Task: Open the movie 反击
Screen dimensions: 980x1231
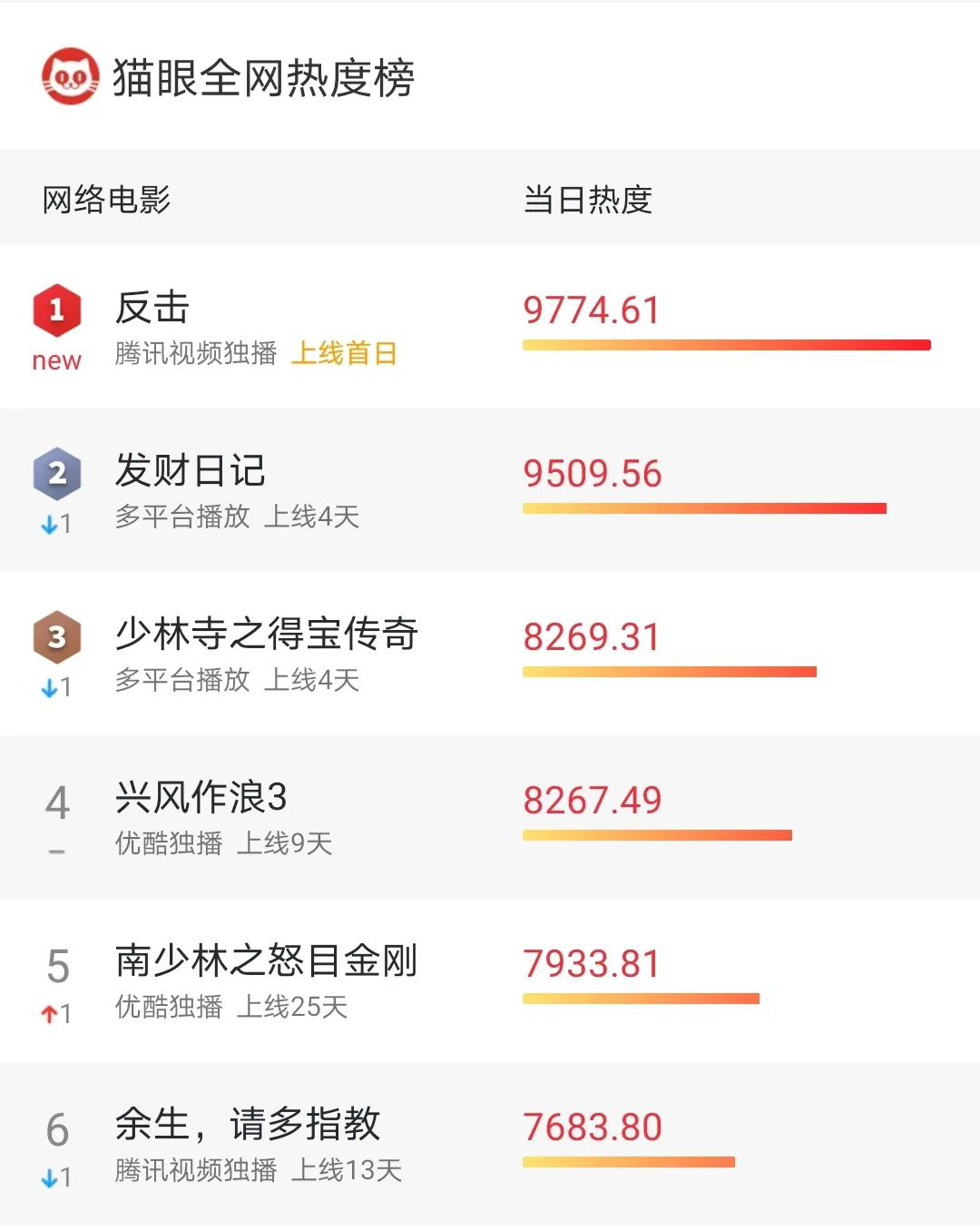Action: [152, 308]
